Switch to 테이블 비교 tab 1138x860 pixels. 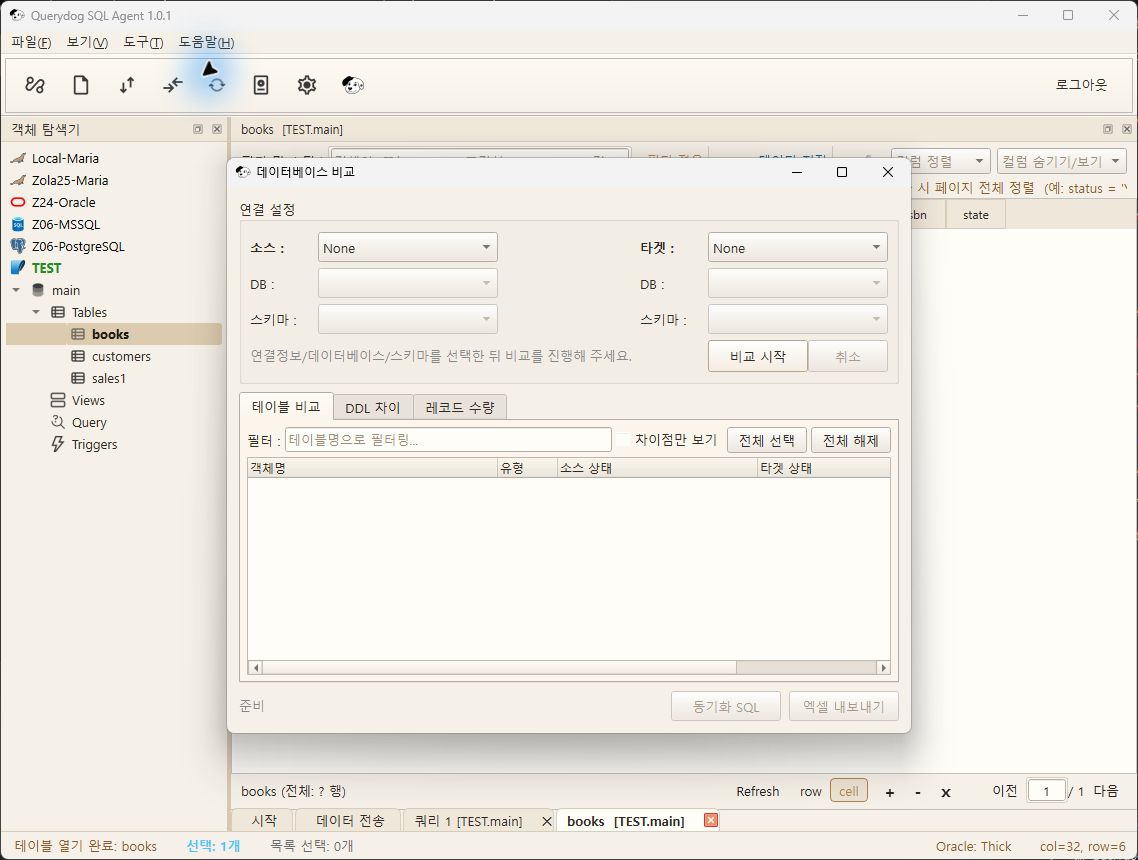tap(286, 406)
